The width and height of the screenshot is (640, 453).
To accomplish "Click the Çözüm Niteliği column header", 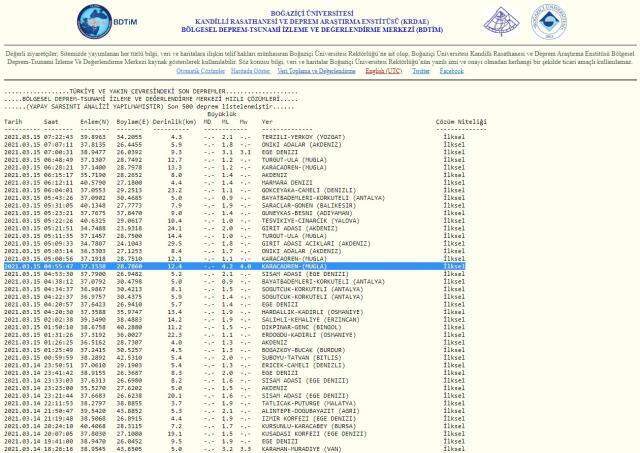I will pos(461,122).
